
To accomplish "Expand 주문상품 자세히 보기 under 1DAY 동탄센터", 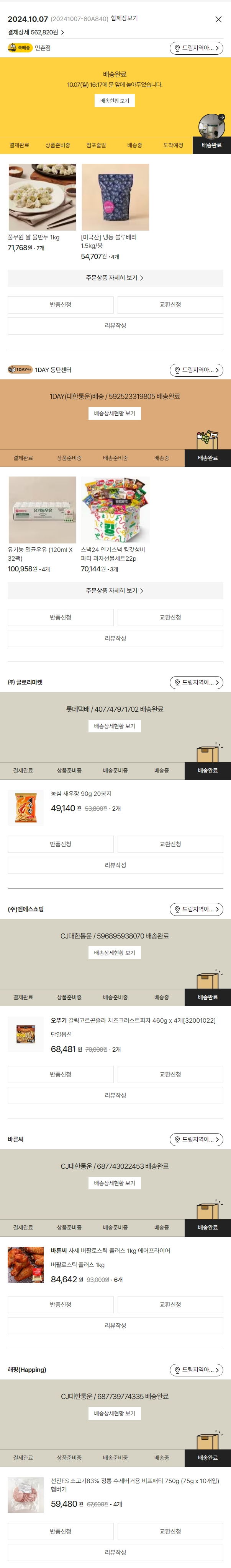I will (x=115, y=590).
